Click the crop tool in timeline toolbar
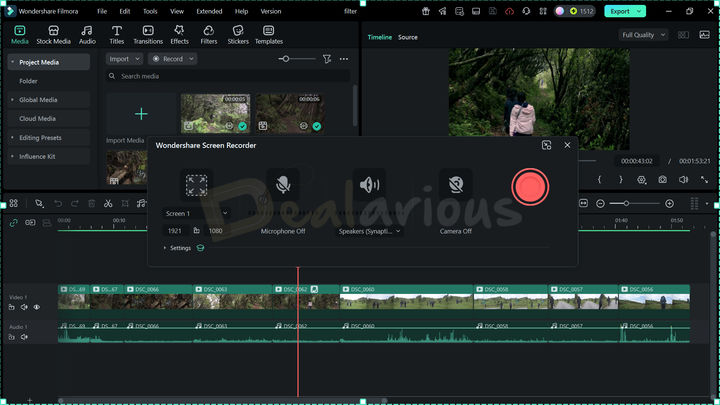The height and width of the screenshot is (405, 720). click(x=125, y=203)
